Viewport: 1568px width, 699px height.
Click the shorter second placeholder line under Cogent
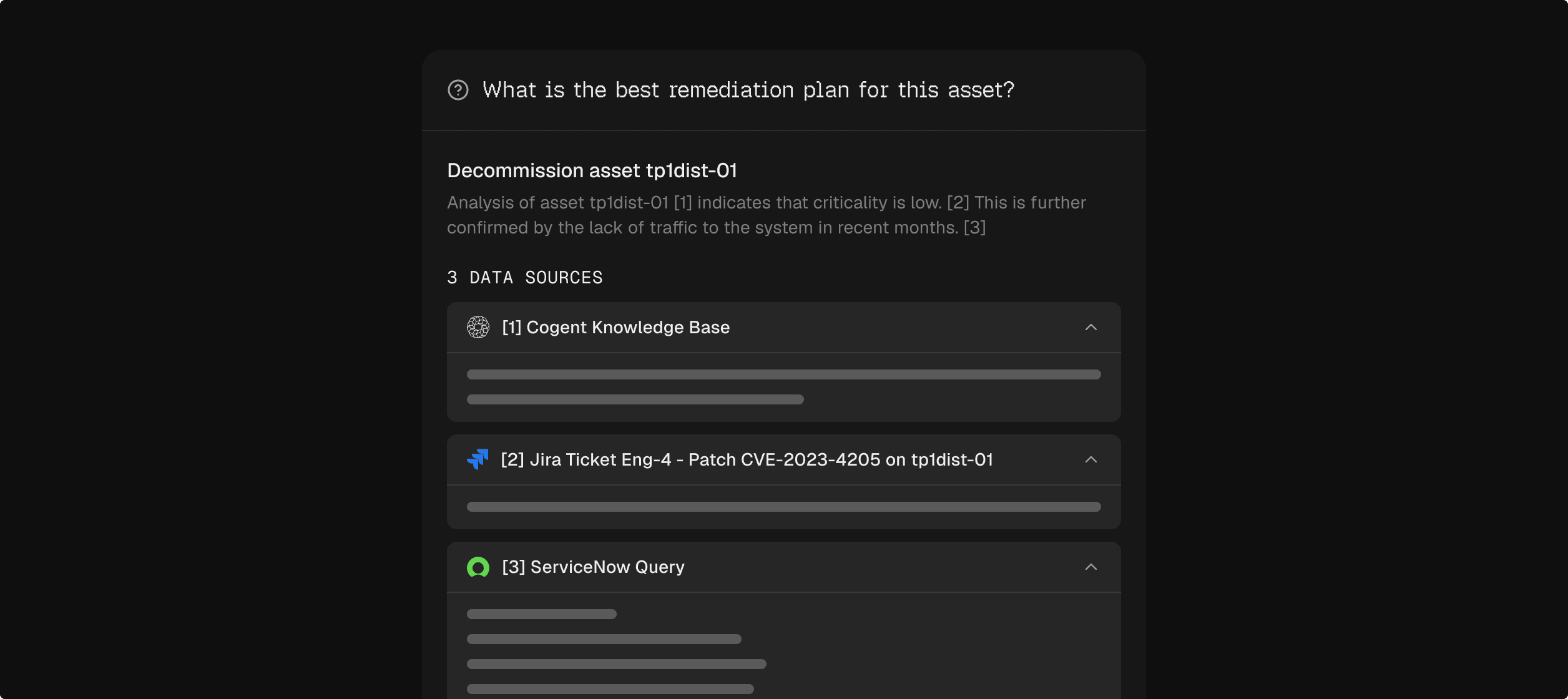pos(635,399)
